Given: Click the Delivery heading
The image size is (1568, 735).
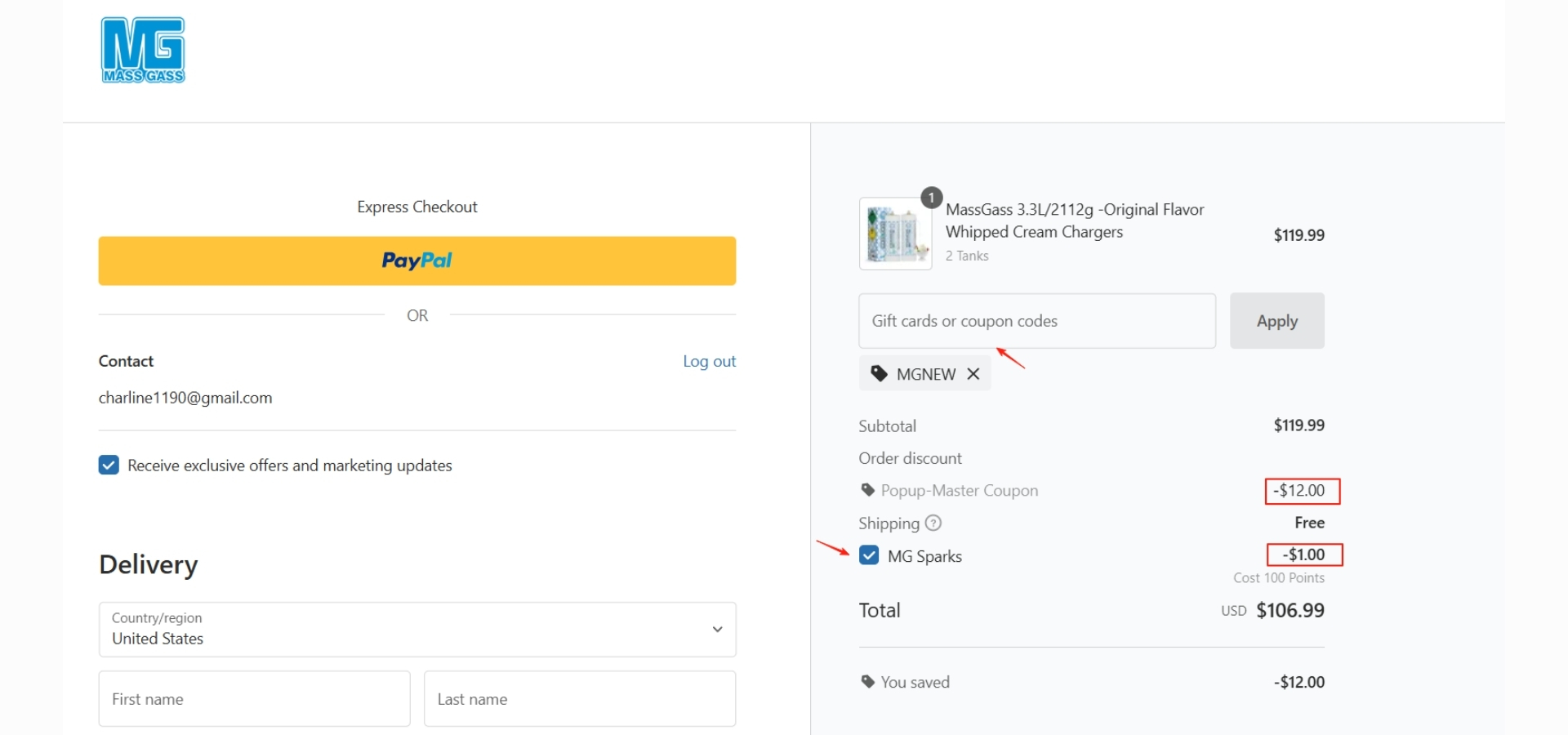Looking at the screenshot, I should tap(149, 565).
